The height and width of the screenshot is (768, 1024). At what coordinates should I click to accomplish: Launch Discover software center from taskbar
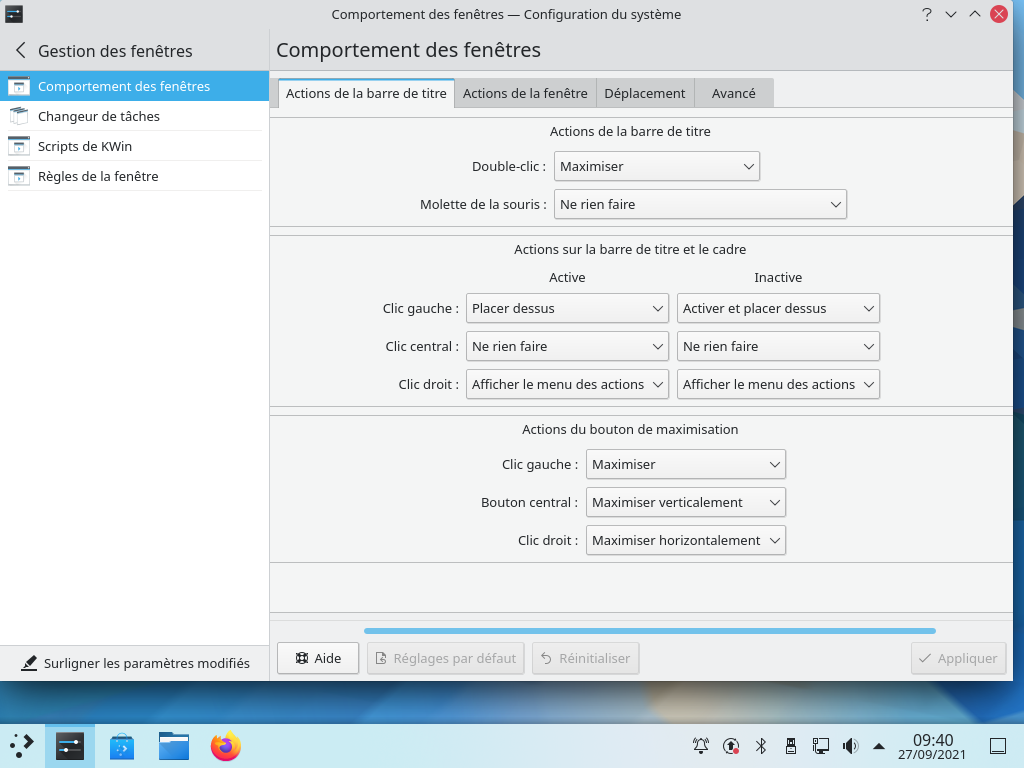coord(122,746)
